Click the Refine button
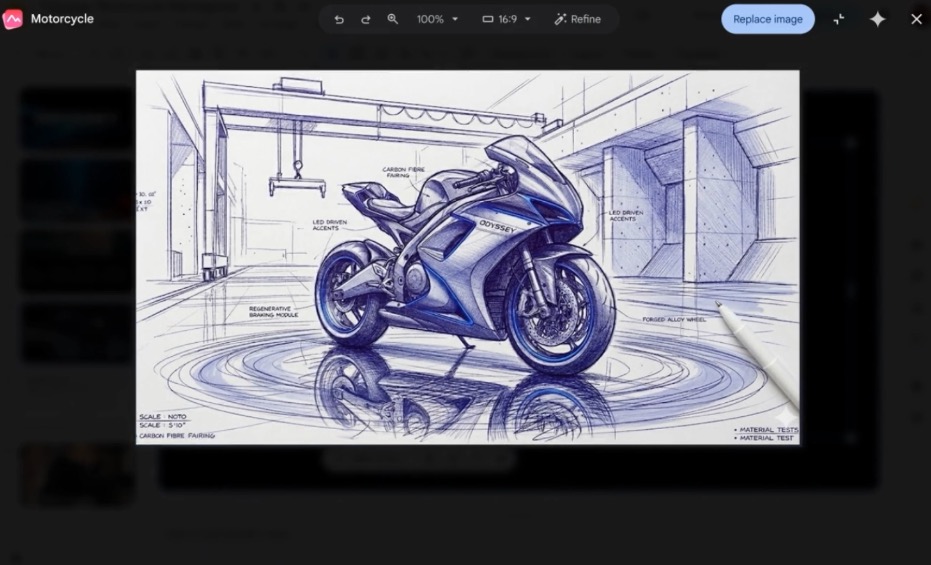The height and width of the screenshot is (565, 931). [577, 19]
